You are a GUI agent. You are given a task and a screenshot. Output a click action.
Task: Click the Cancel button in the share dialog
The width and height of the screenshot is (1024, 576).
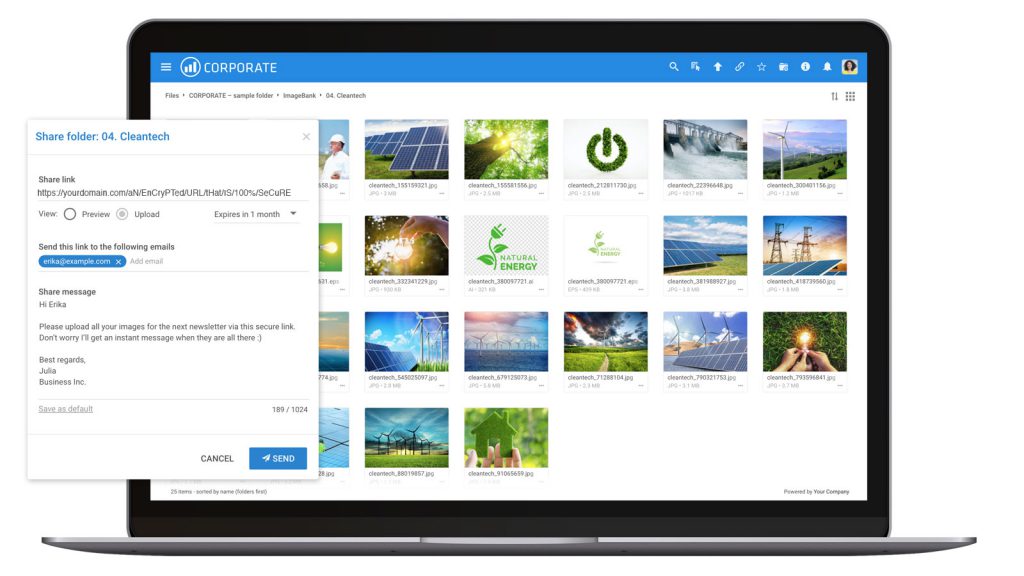[217, 458]
